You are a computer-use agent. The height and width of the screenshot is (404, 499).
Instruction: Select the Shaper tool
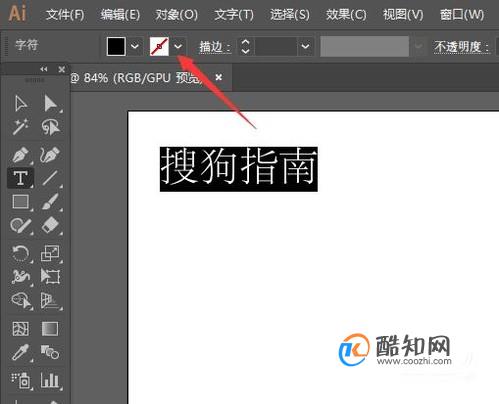click(x=21, y=226)
